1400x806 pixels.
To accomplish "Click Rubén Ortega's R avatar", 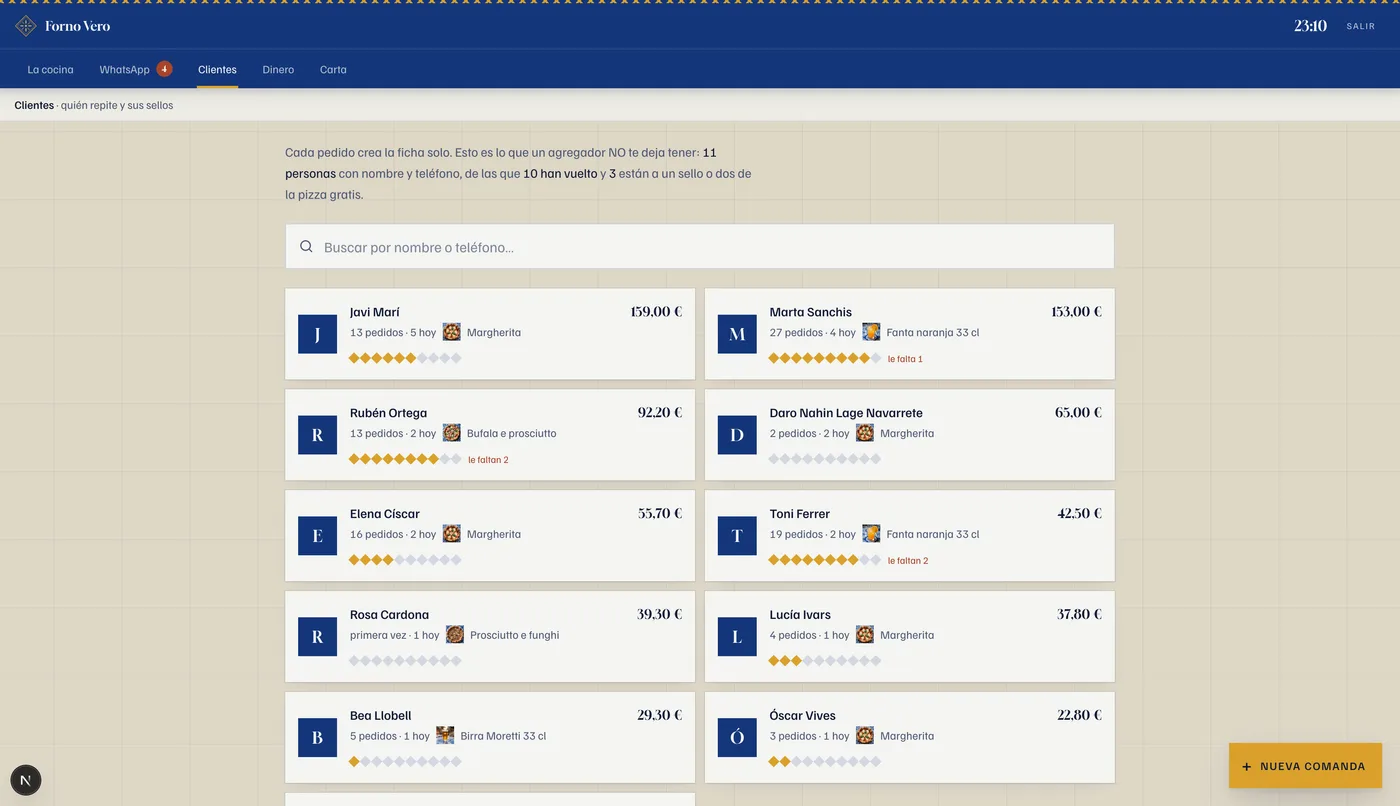I will [x=317, y=435].
